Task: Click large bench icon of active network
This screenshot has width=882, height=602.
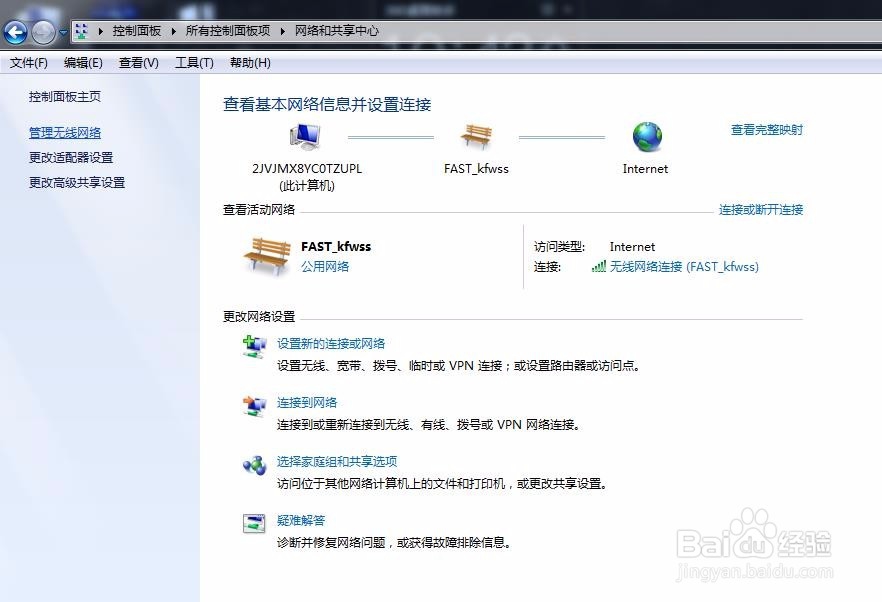Action: 267,257
